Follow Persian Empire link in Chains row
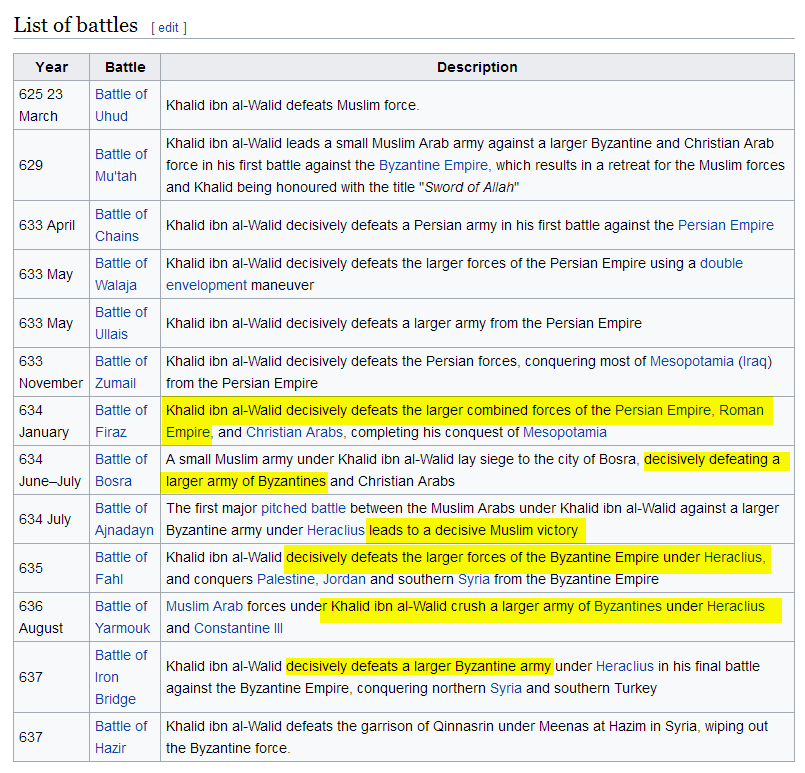 725,225
